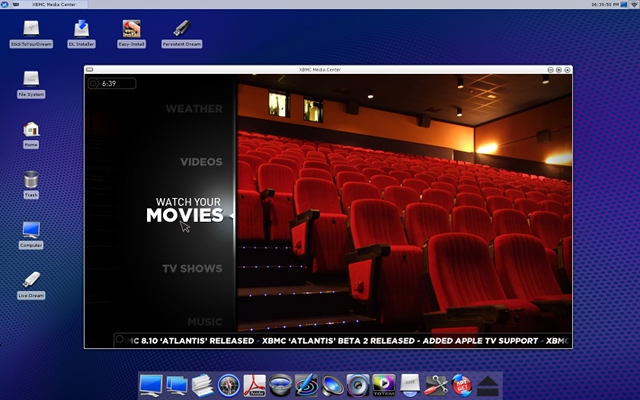Viewport: 640px width, 400px height.
Task: Select the TV SHOWS menu item
Action: click(192, 268)
